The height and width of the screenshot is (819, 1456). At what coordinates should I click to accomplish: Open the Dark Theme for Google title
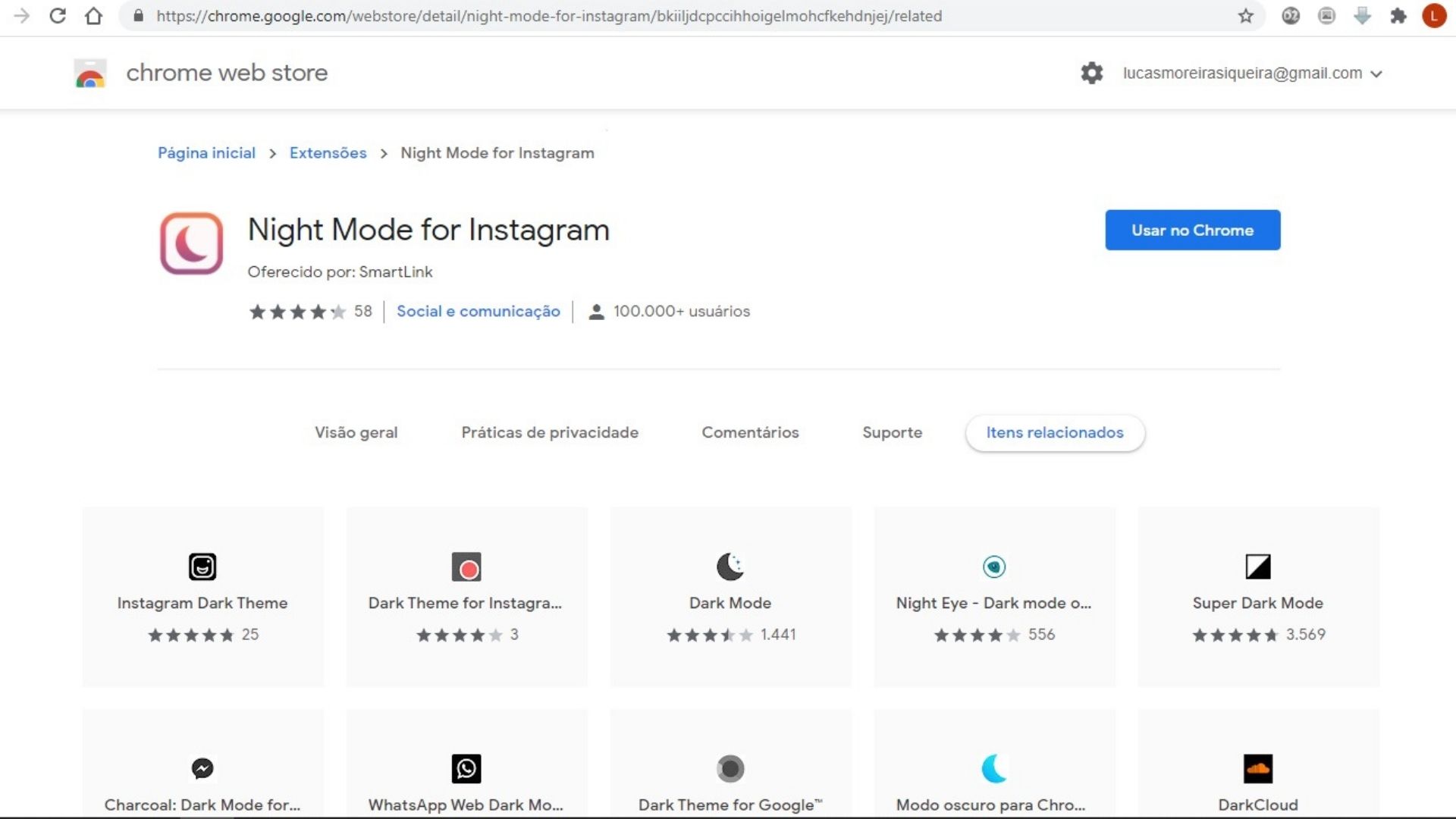730,805
